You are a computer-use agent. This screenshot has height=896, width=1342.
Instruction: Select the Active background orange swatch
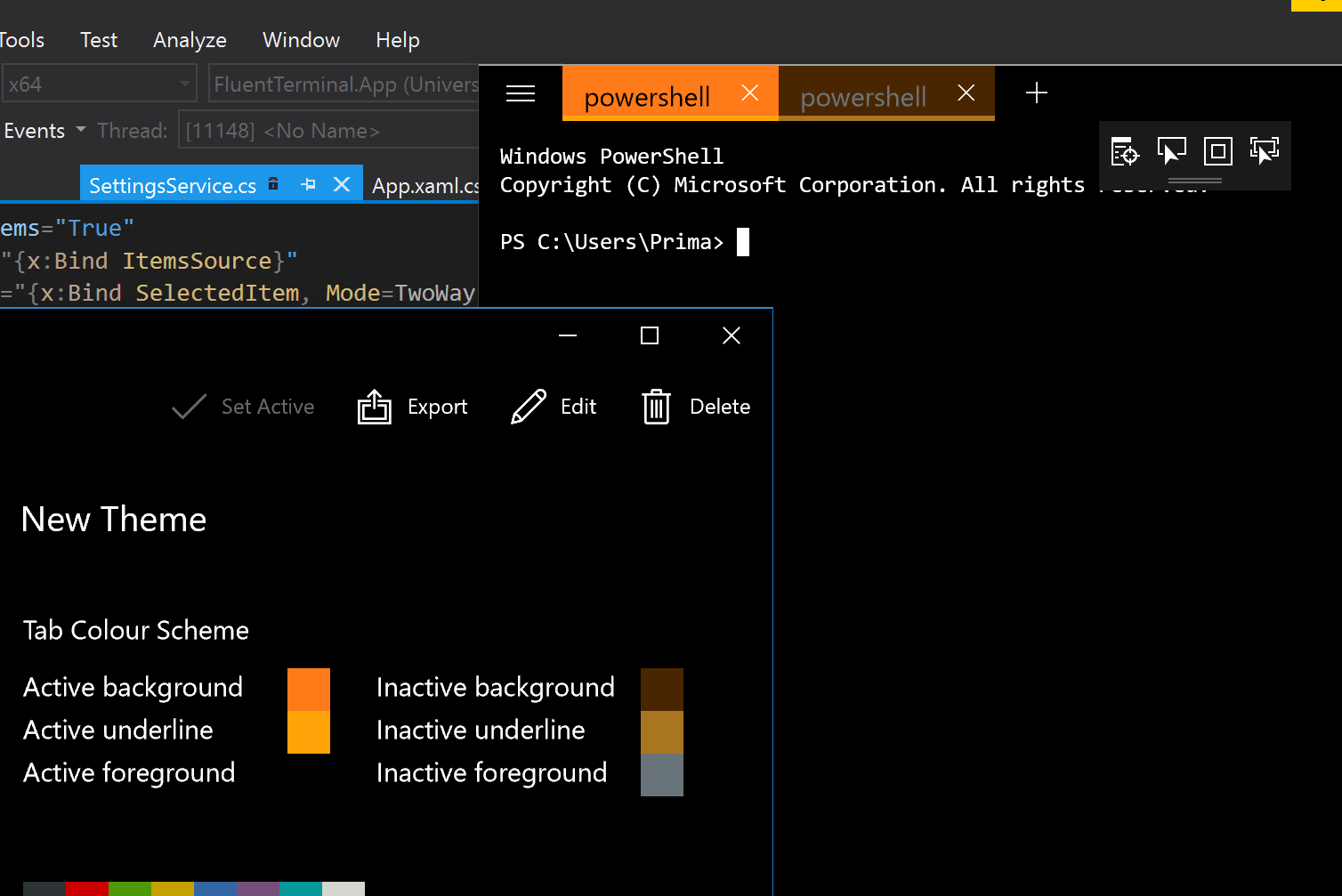coord(308,688)
